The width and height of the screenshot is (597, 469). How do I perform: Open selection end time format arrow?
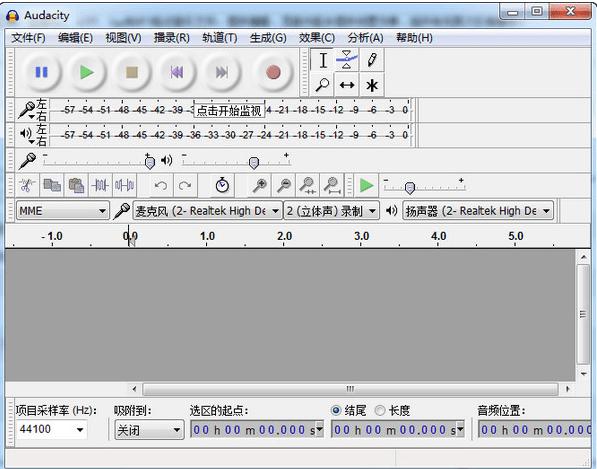(x=461, y=429)
